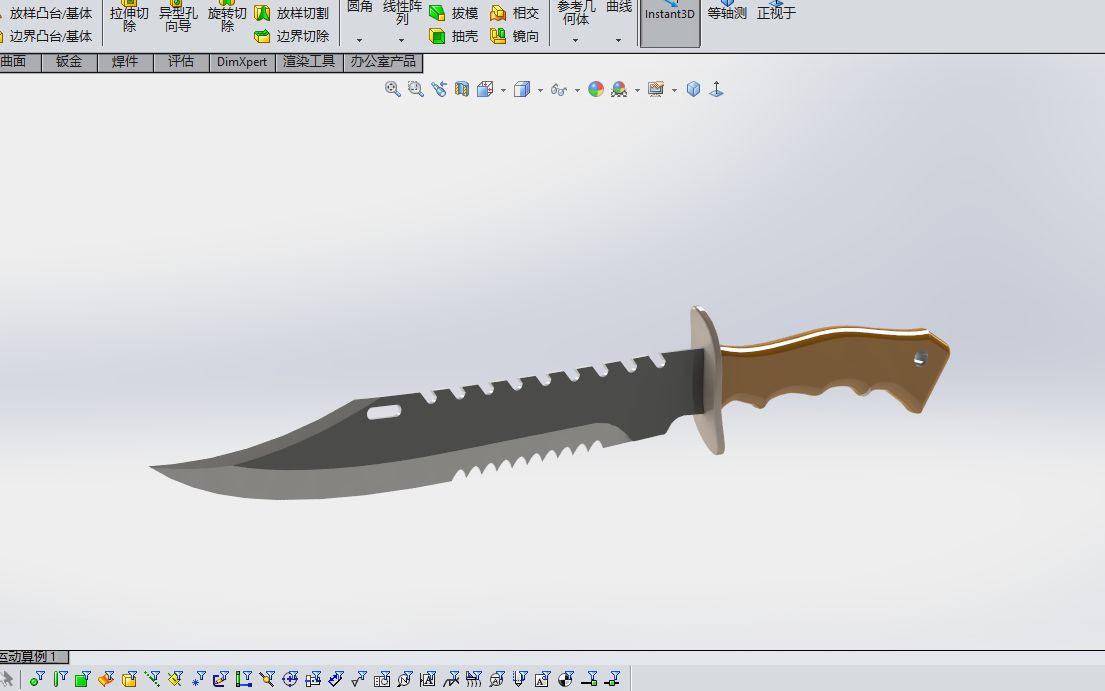
Task: Expand the View Orientation dropdown arrow
Action: (503, 90)
